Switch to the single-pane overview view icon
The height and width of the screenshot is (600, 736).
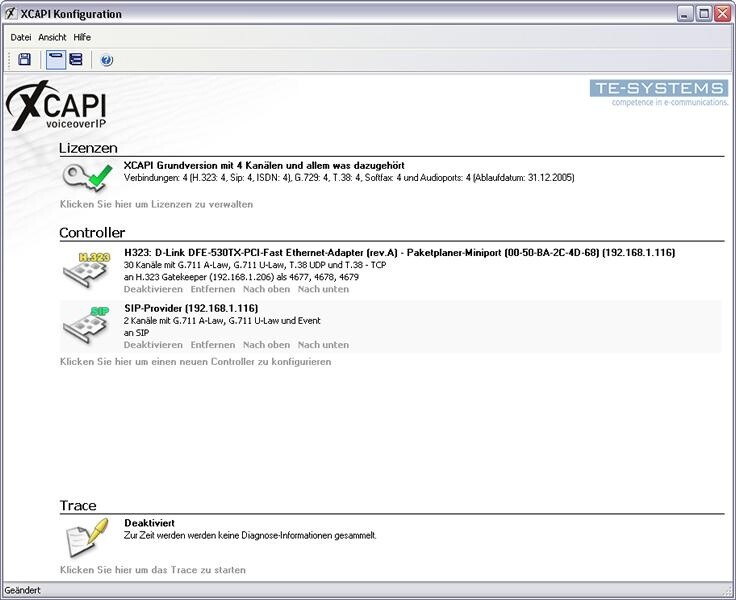pyautogui.click(x=56, y=60)
